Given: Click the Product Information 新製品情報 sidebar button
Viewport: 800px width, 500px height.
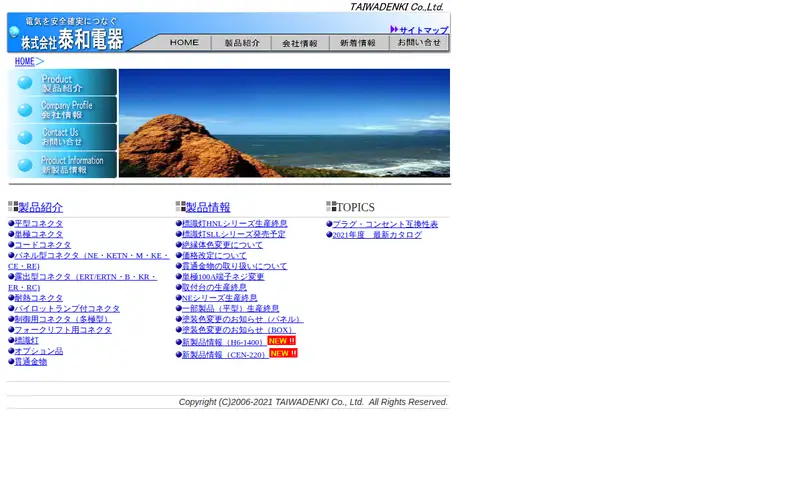Looking at the screenshot, I should 62,165.
